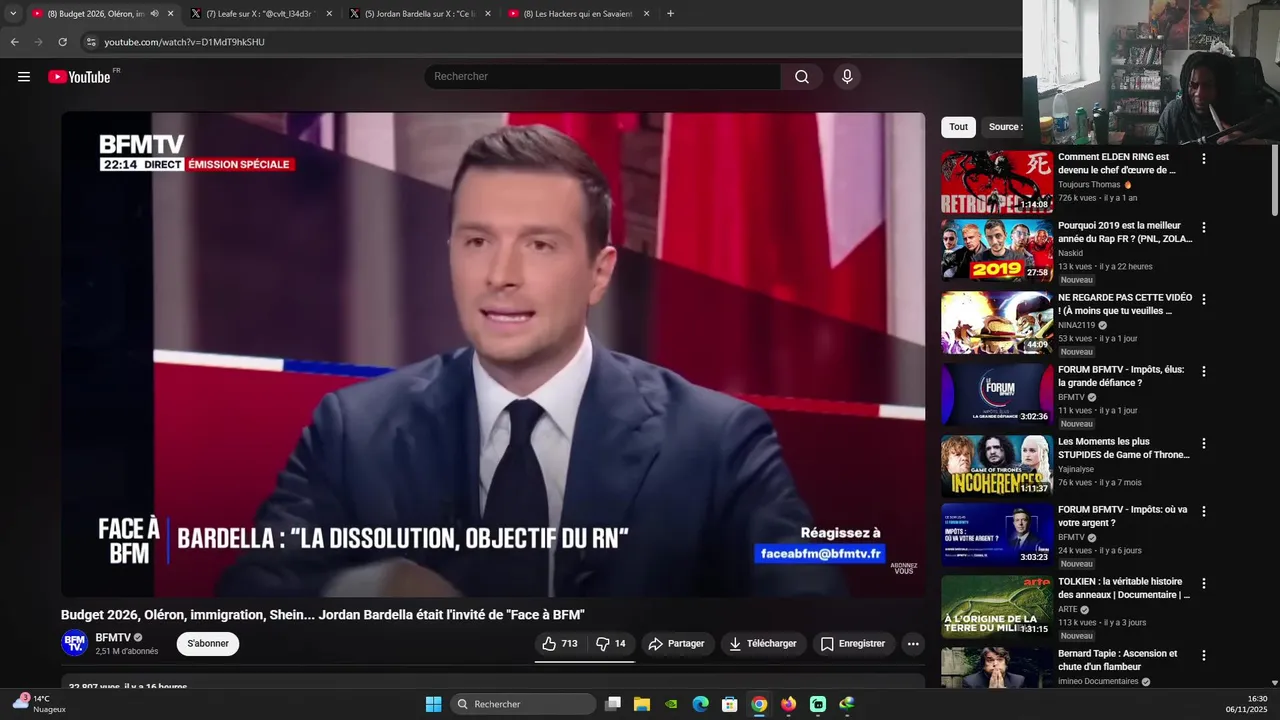Open NVIDIA app from the taskbar
1280x720 pixels.
(x=672, y=704)
